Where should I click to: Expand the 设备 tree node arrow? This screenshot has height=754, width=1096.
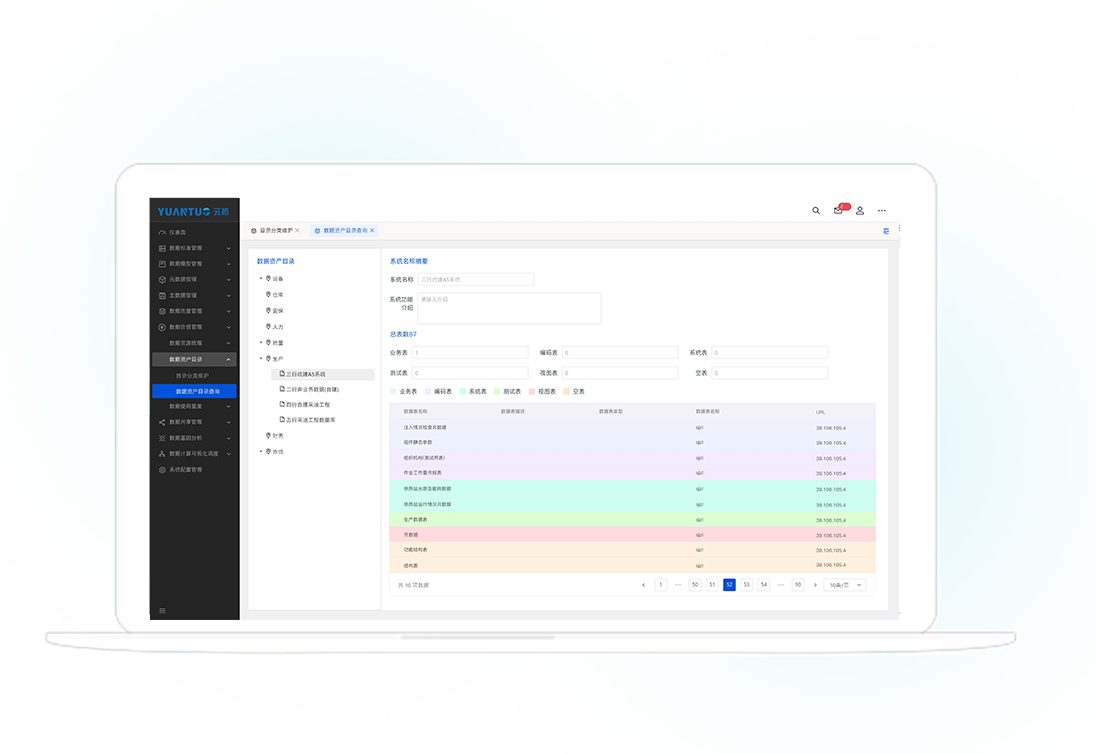[x=261, y=278]
